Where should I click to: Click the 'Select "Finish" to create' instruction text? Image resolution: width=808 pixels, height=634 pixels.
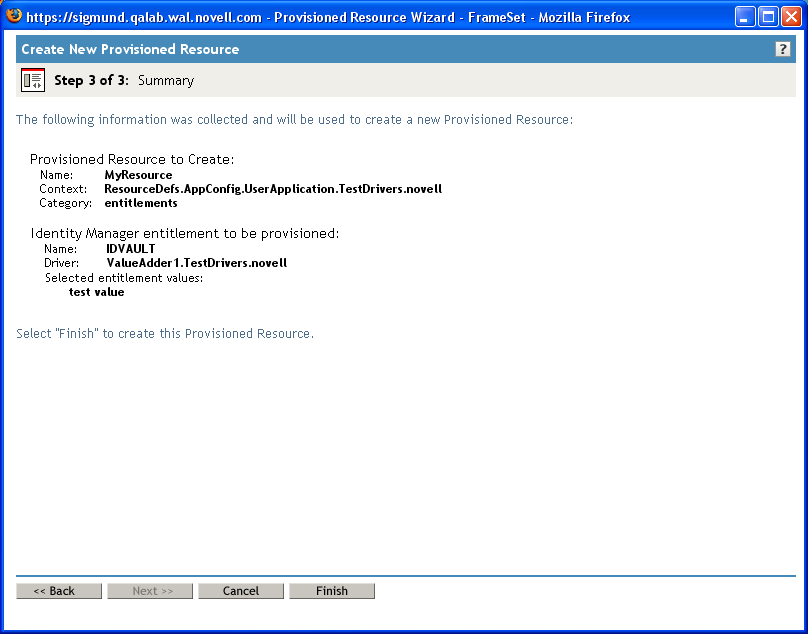point(165,333)
